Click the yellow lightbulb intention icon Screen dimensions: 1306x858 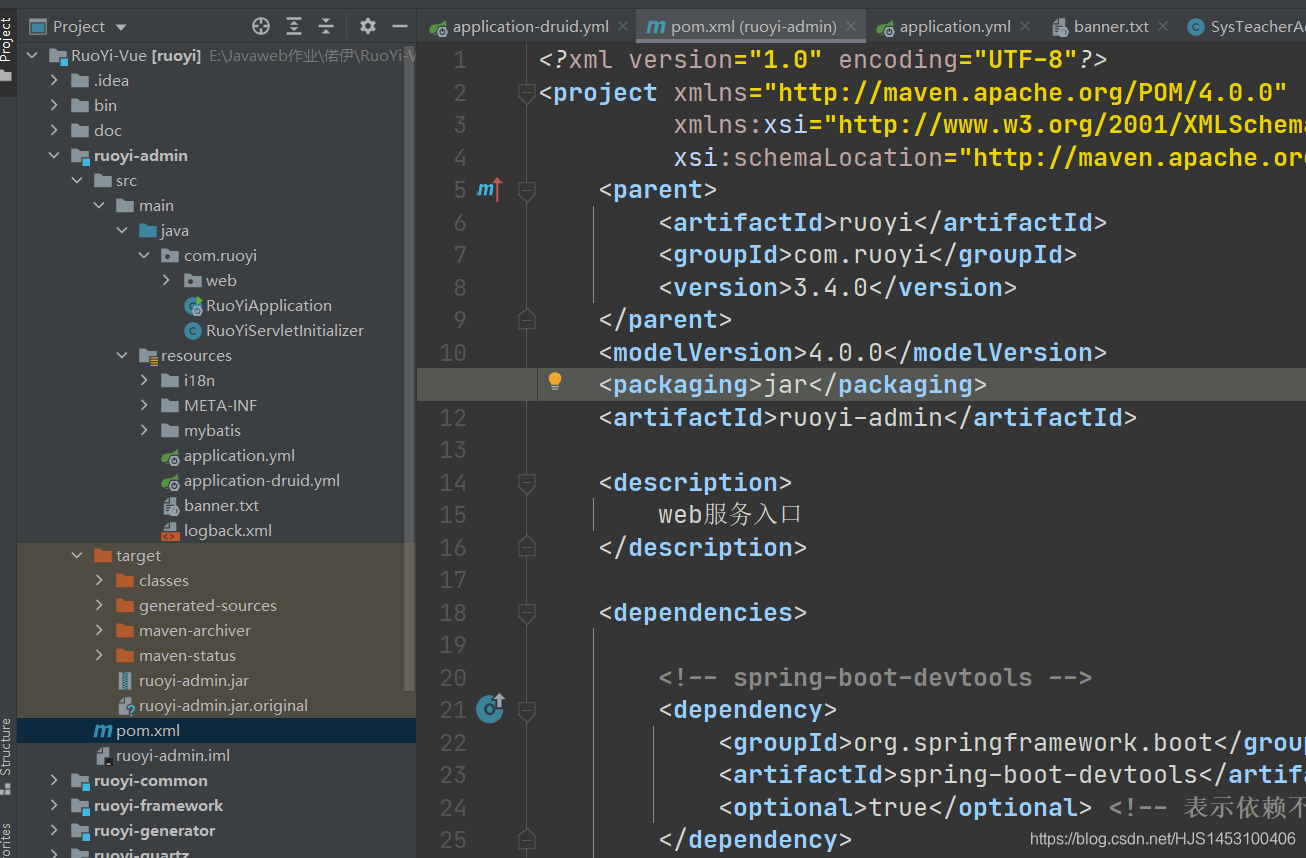click(x=555, y=381)
